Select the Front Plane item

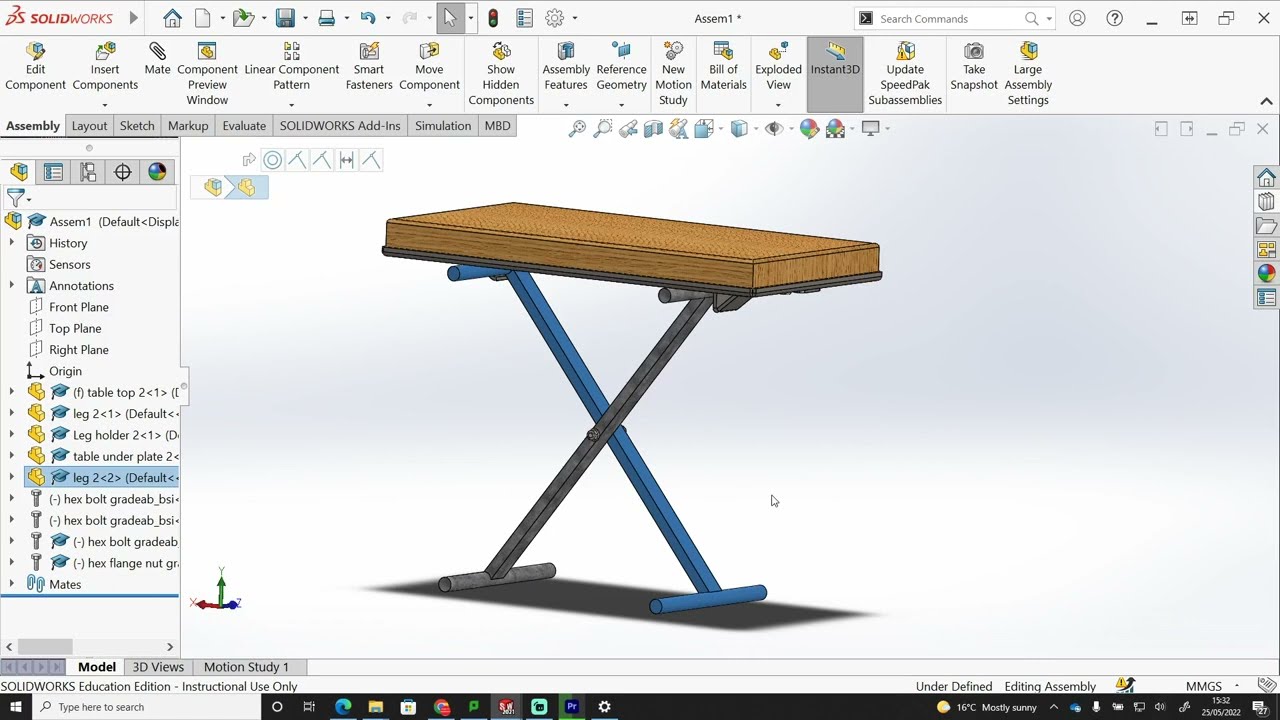(x=79, y=307)
